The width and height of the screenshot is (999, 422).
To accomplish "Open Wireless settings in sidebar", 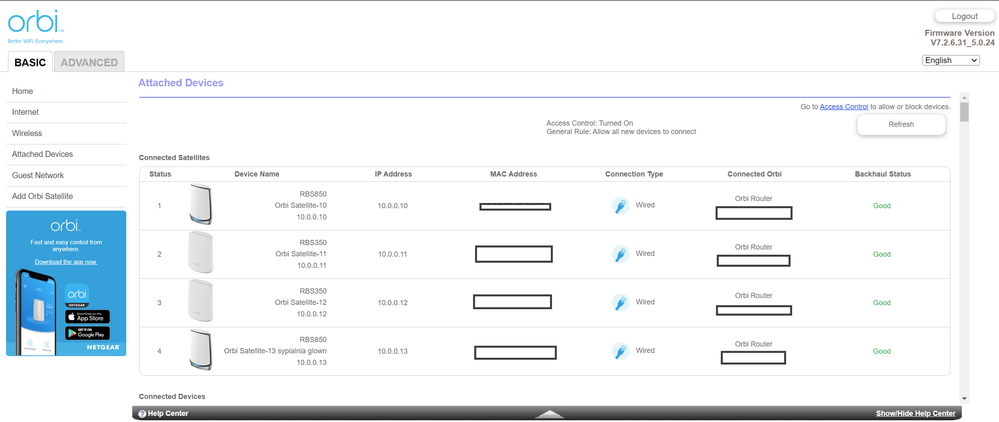I will click(27, 133).
